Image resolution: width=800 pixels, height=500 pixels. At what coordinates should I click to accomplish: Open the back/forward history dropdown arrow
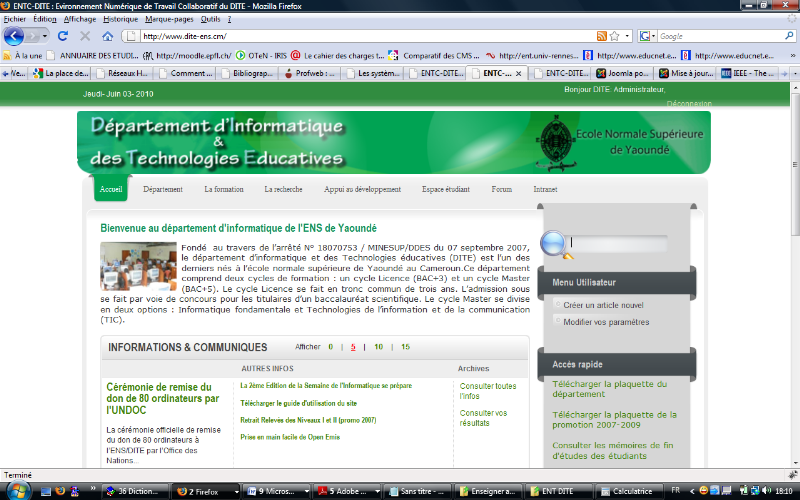click(46, 36)
